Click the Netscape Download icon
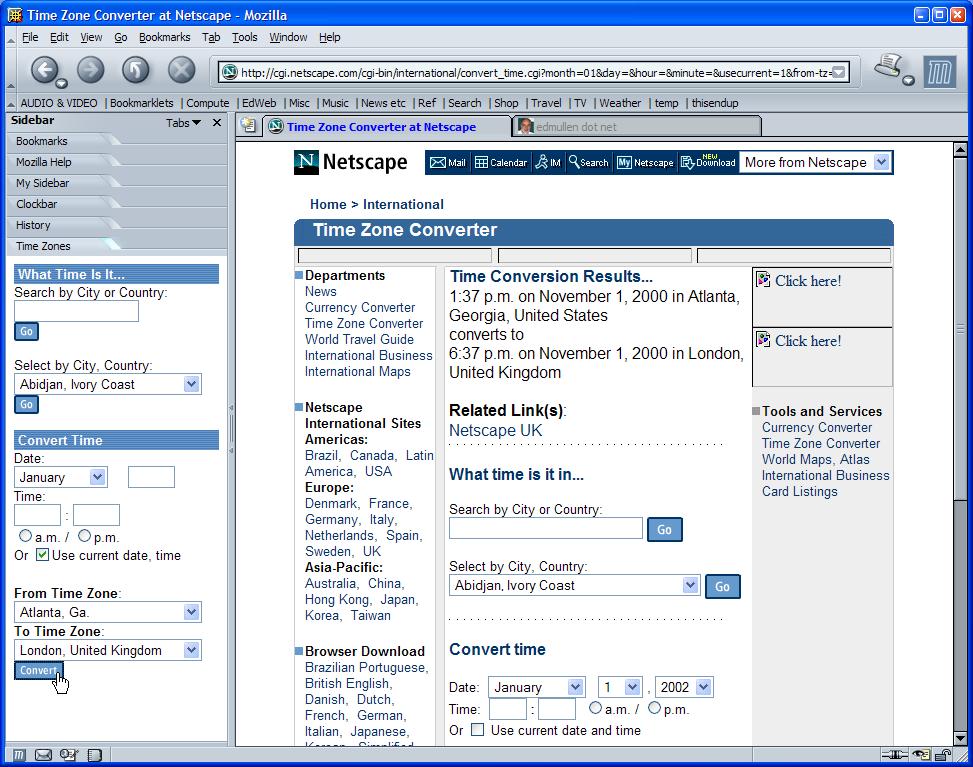This screenshot has height=767, width=973. coord(708,162)
